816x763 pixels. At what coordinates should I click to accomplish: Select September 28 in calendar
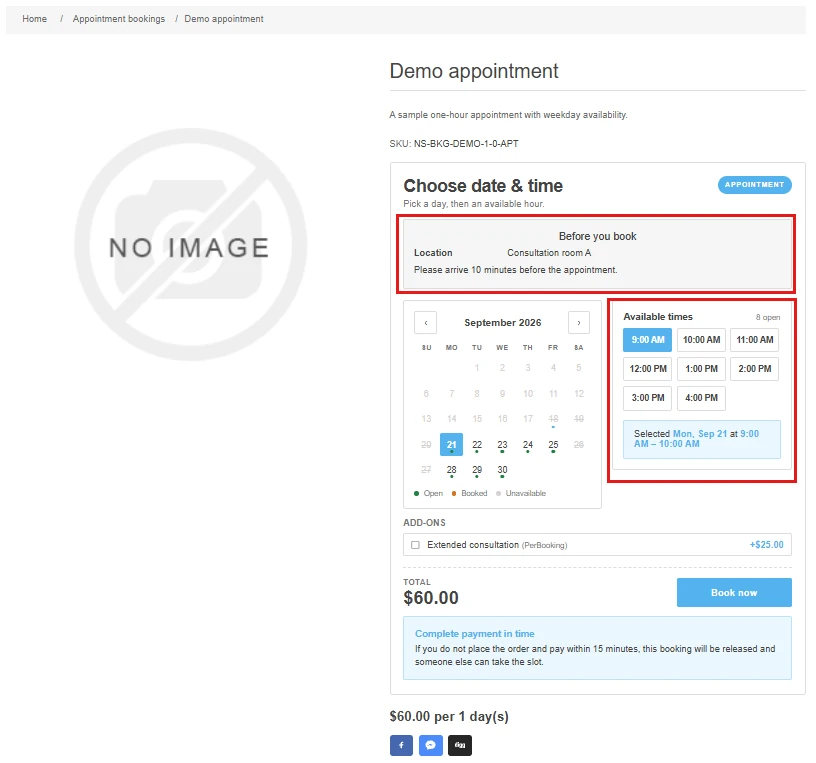[x=451, y=470]
